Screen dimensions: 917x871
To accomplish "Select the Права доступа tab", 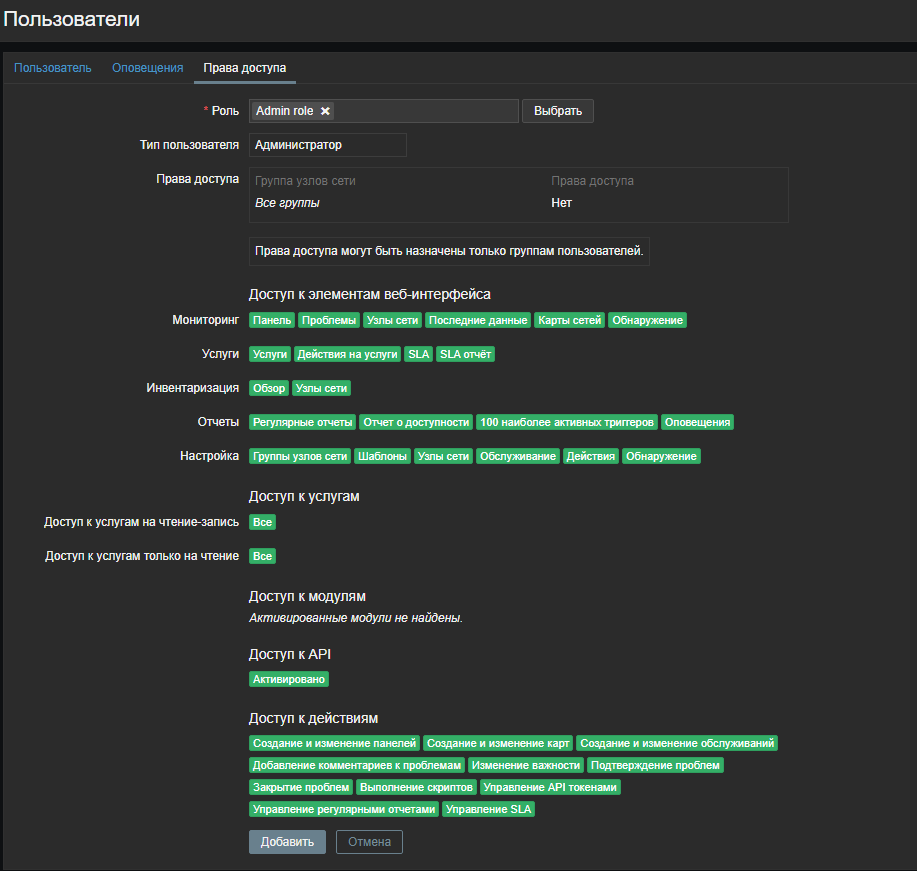I will click(244, 68).
